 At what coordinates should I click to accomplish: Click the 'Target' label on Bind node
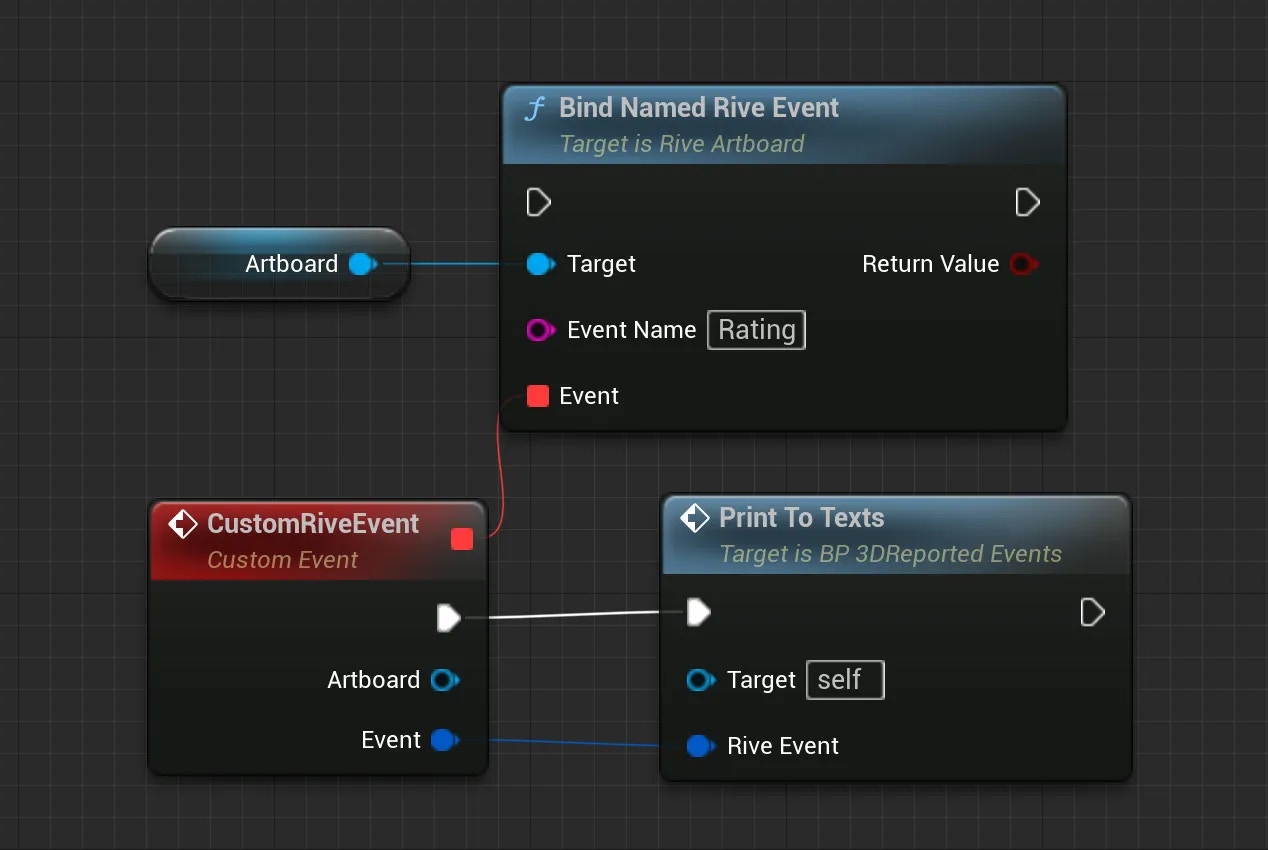coord(601,264)
